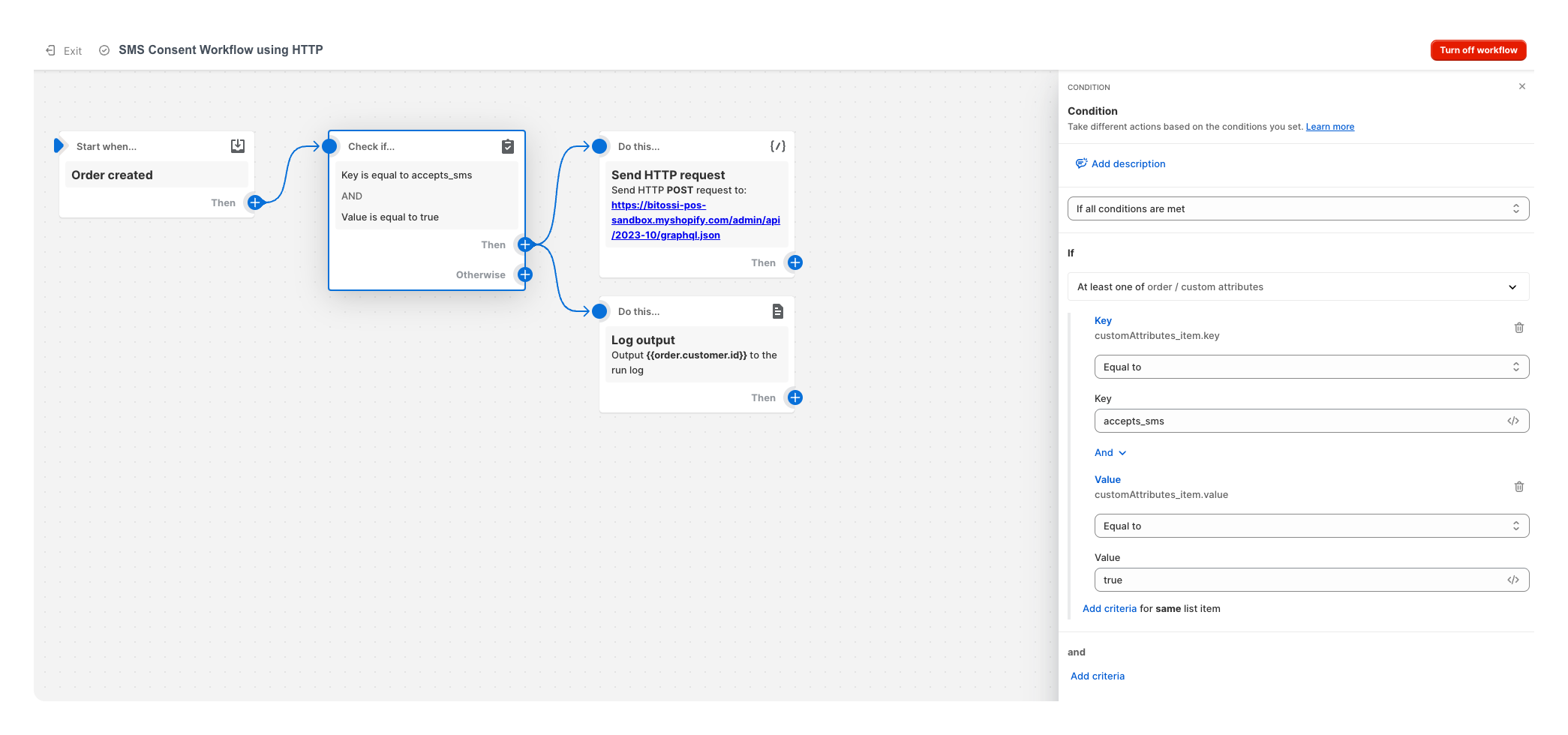This screenshot has width=1568, height=735.
Task: Click the trigger icon on the Order created card
Action: [x=237, y=145]
